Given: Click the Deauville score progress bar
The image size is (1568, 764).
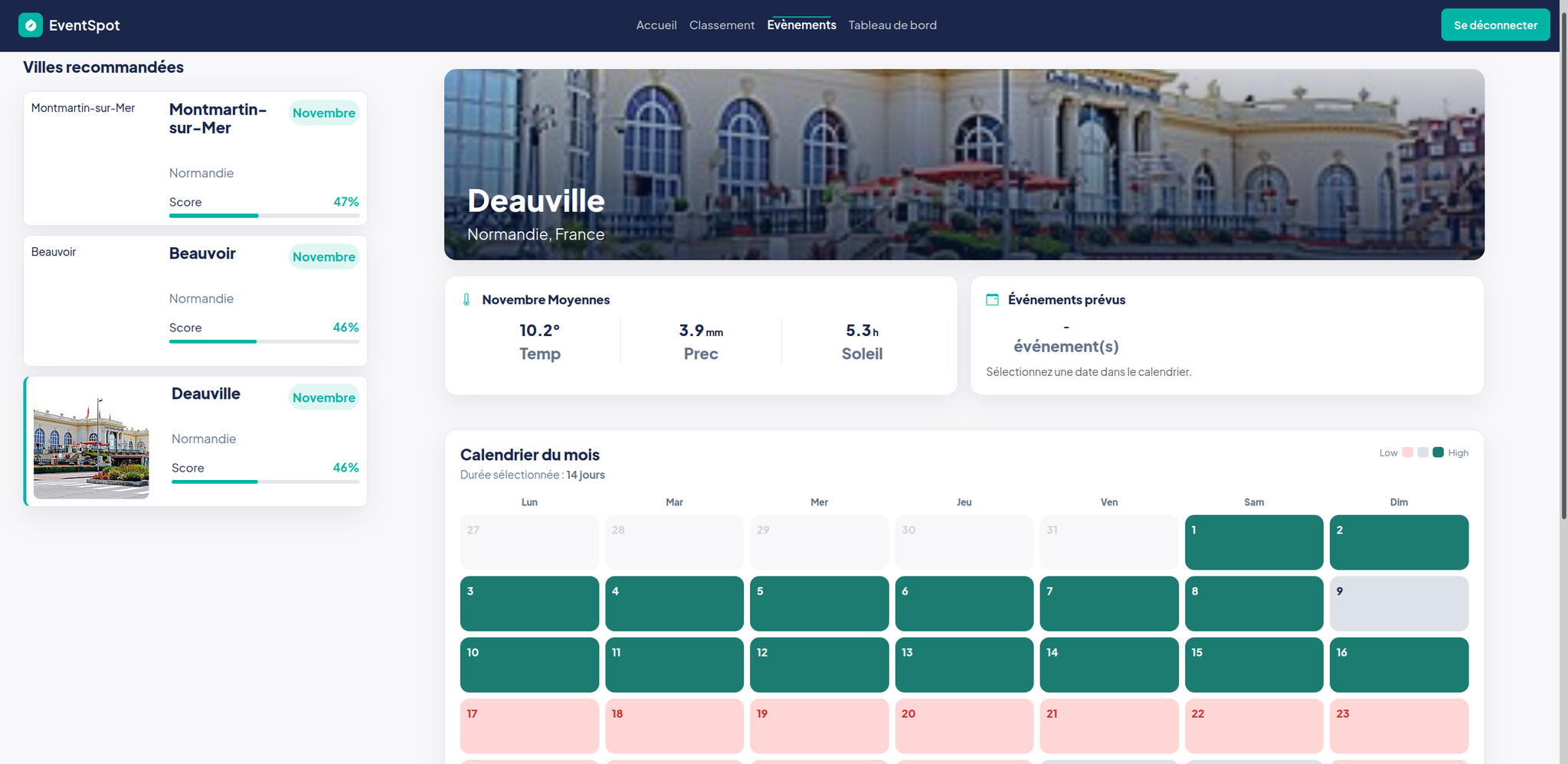Looking at the screenshot, I should [265, 482].
